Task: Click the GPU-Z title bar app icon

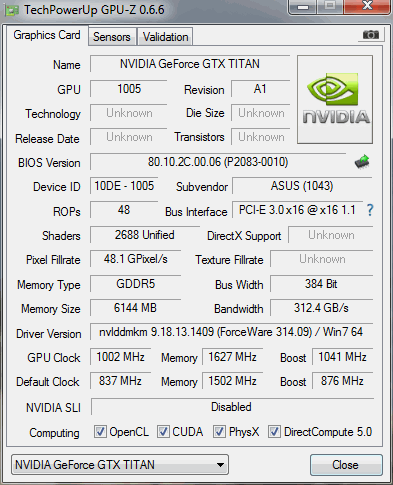Action: pyautogui.click(x=11, y=10)
